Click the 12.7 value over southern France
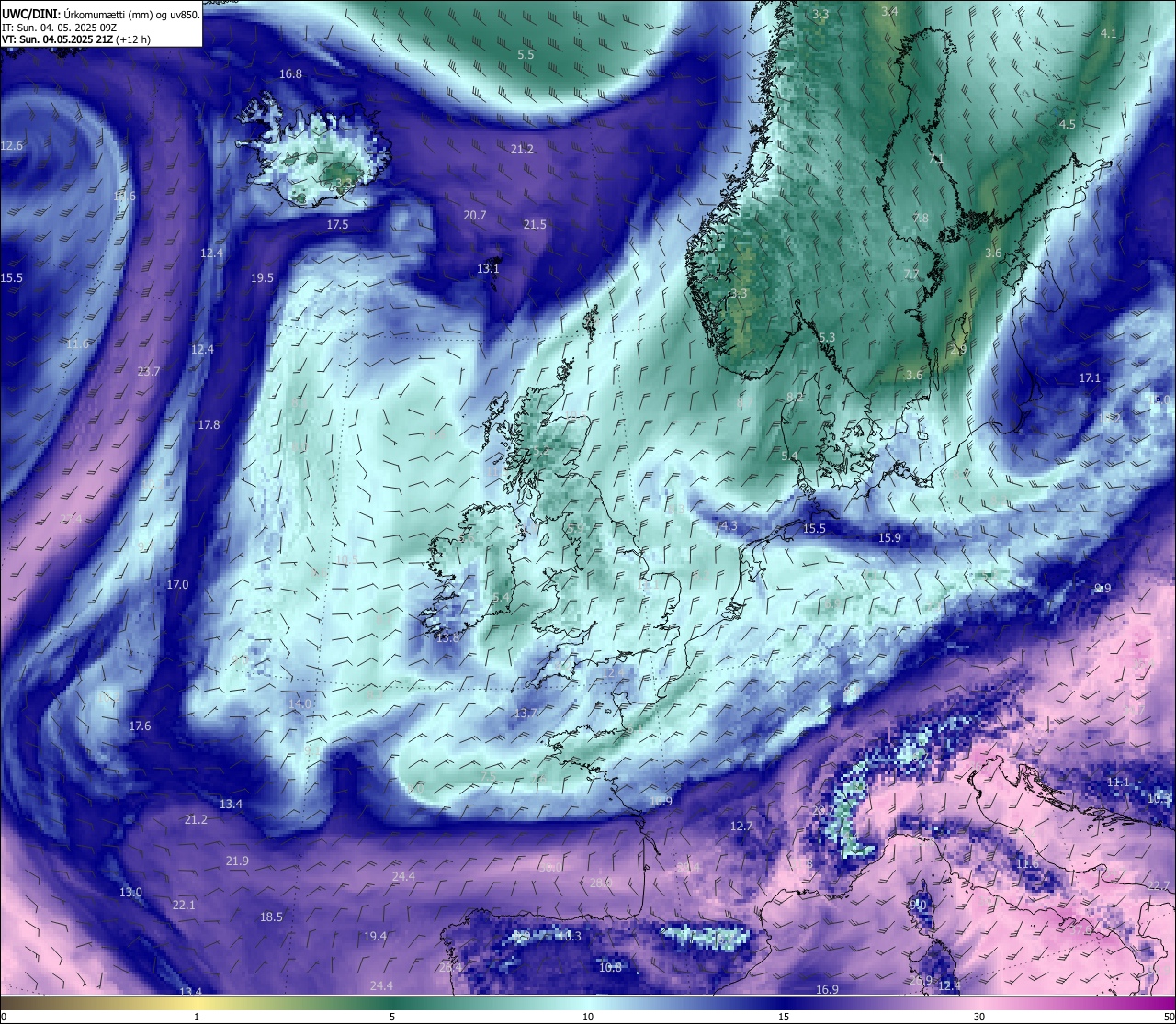The height and width of the screenshot is (1024, 1176). 741,826
